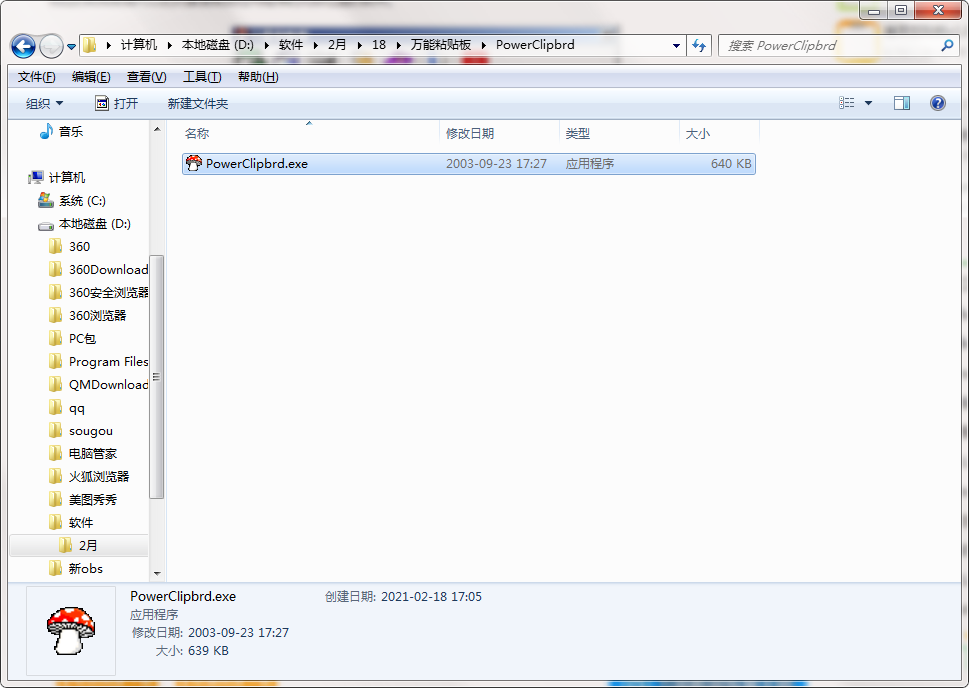Open the 360安全浏览器 folder
This screenshot has height=688, width=969.
(108, 292)
